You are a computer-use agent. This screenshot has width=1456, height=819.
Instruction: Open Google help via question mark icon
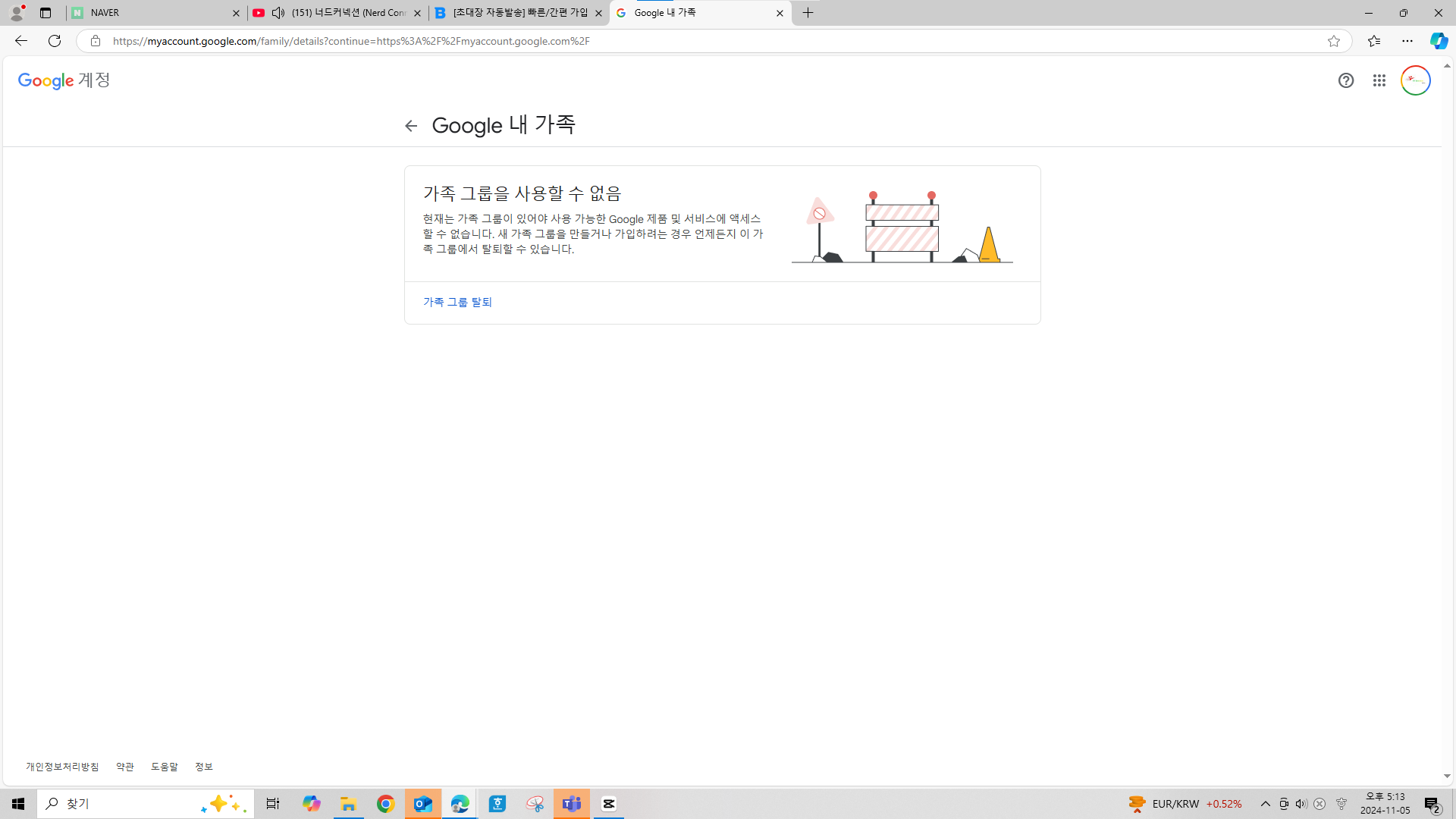1346,80
